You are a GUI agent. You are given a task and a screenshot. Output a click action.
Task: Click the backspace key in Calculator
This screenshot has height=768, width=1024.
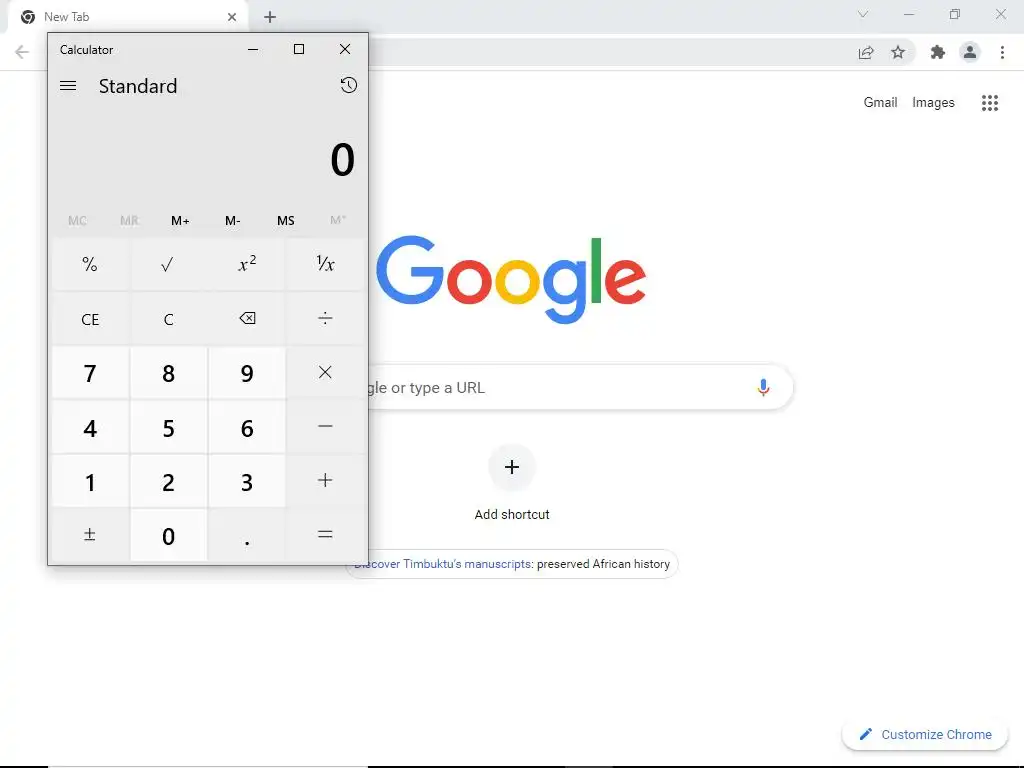[247, 319]
